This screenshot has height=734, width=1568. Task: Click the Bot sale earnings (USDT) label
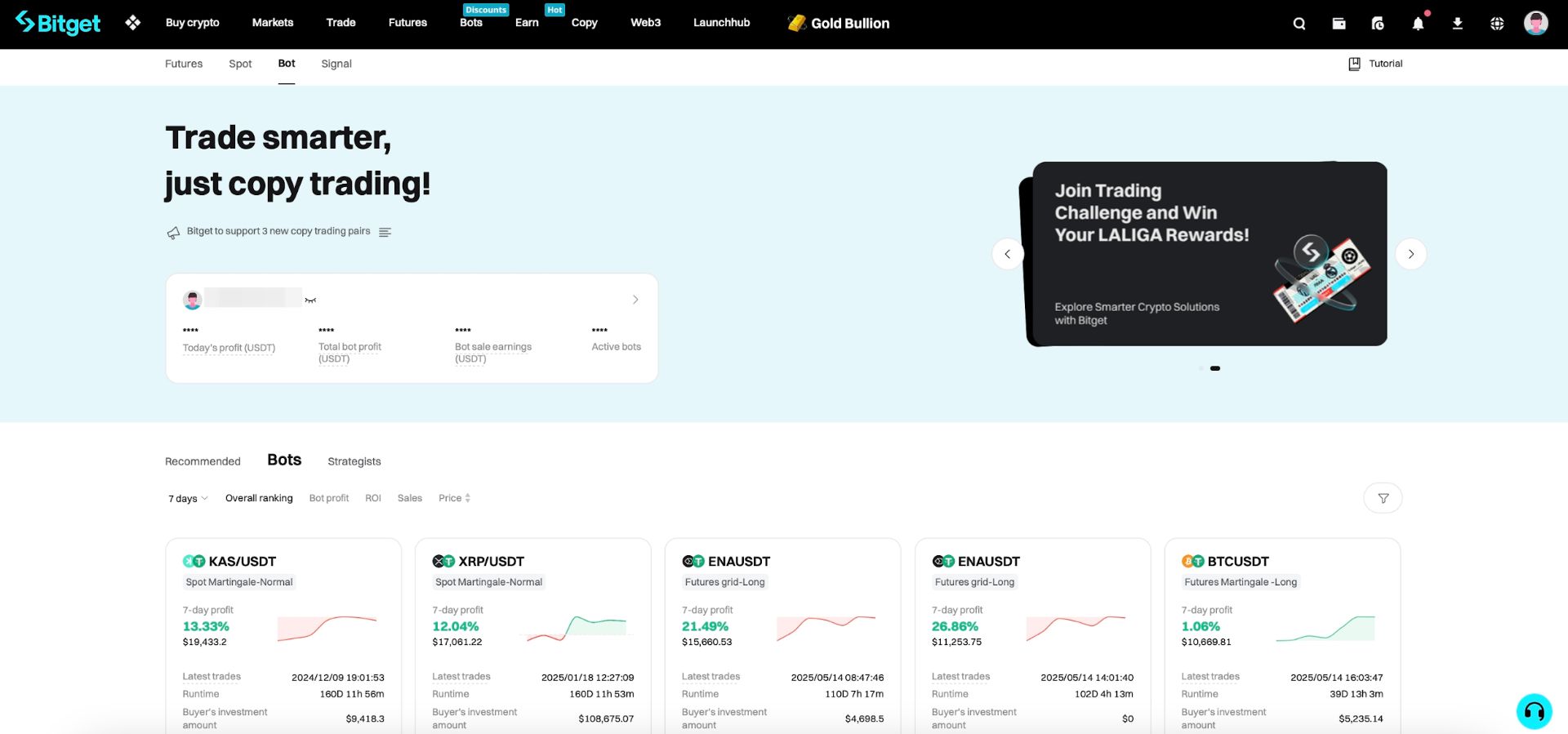(x=493, y=353)
